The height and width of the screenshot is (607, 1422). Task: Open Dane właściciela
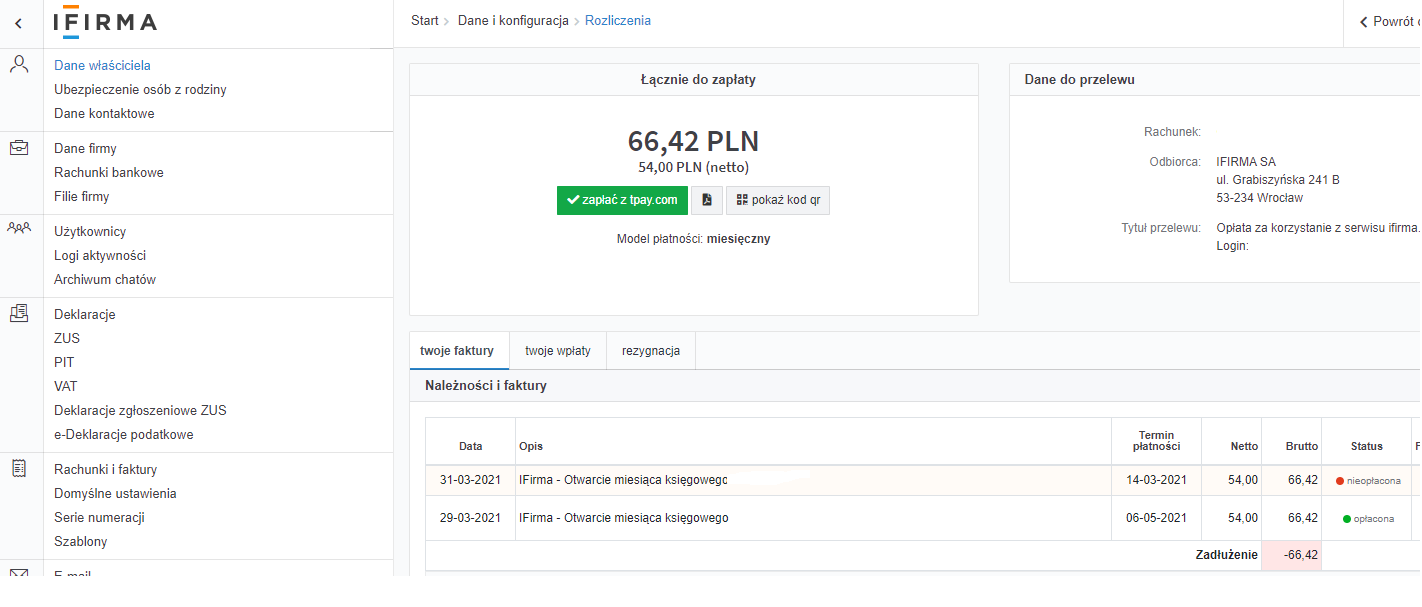click(x=102, y=65)
